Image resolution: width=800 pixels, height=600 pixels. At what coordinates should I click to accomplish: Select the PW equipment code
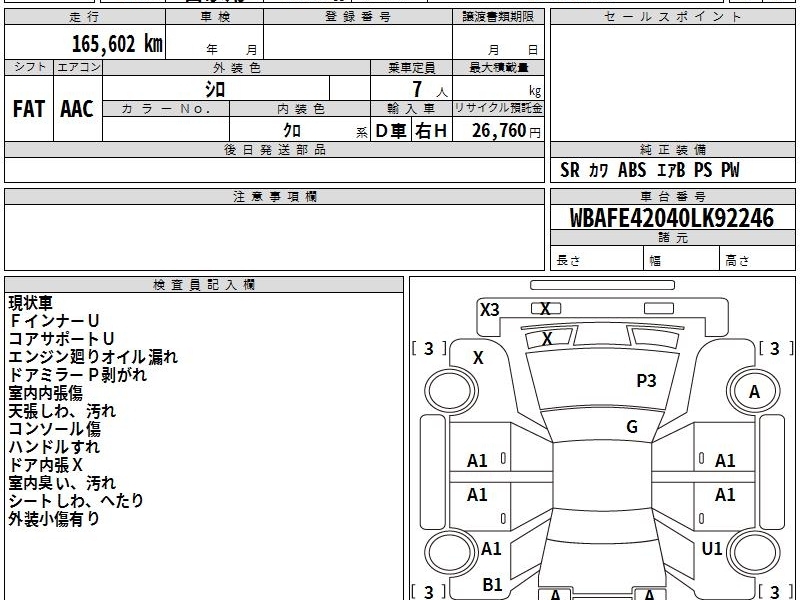point(730,170)
